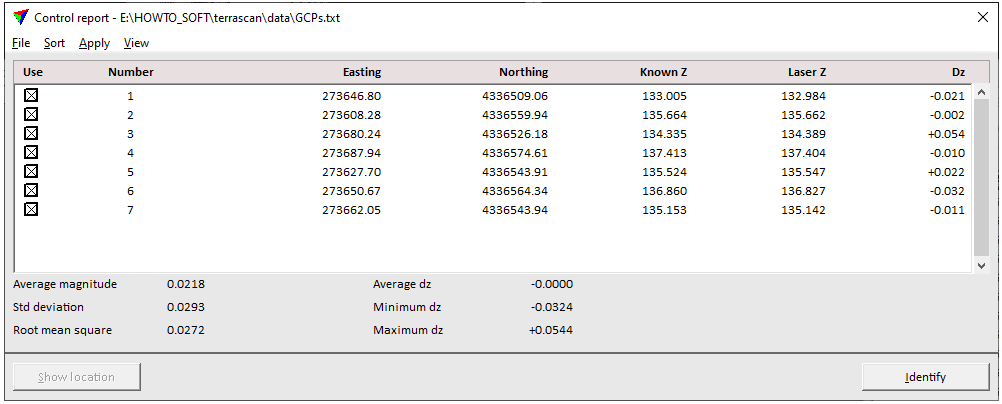Click the Show location button
This screenshot has height=404, width=1002.
(76, 377)
